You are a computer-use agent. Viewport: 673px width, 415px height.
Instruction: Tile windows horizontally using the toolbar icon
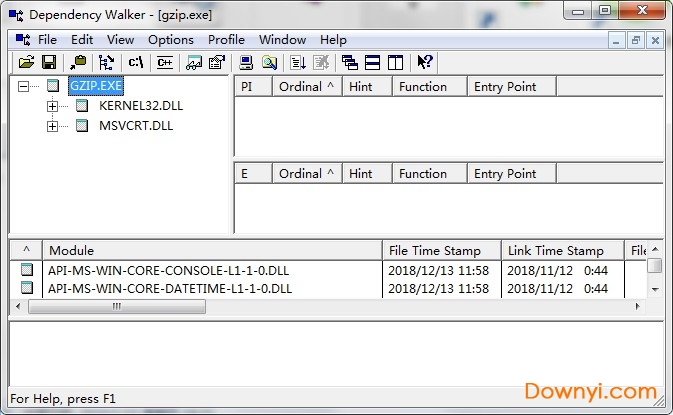pyautogui.click(x=372, y=62)
